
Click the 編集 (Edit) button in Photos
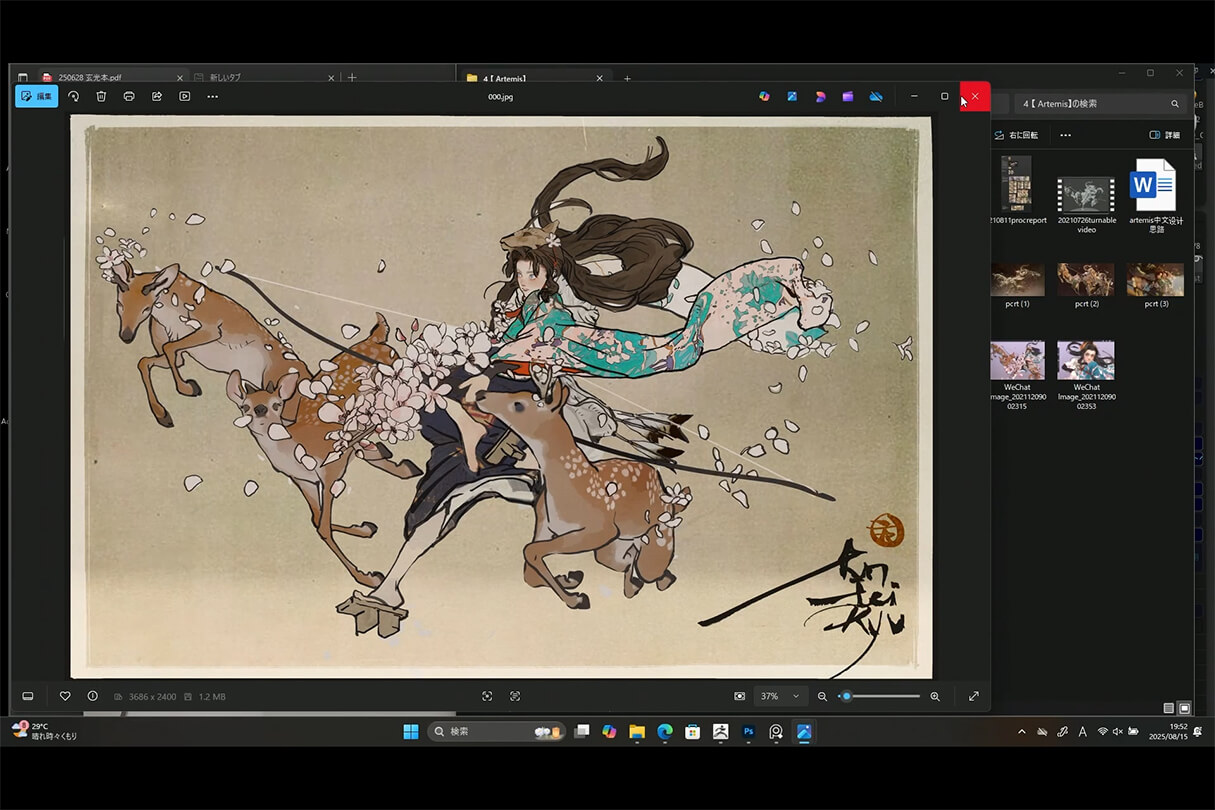click(37, 96)
